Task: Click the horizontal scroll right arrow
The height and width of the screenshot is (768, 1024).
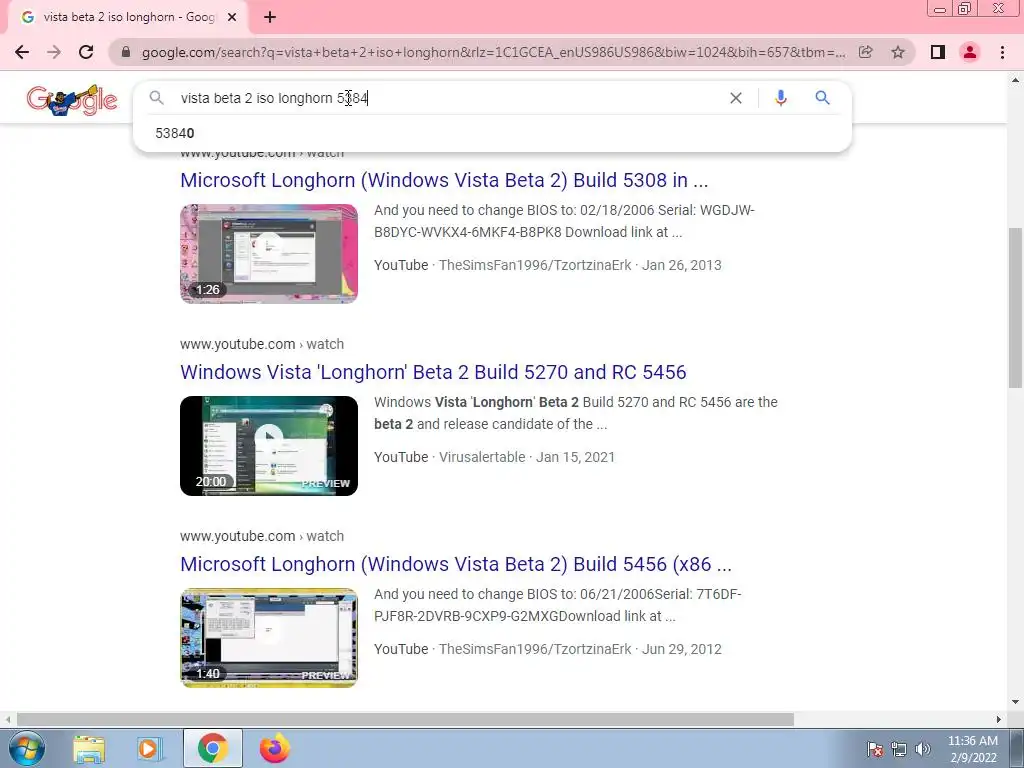Action: point(999,720)
